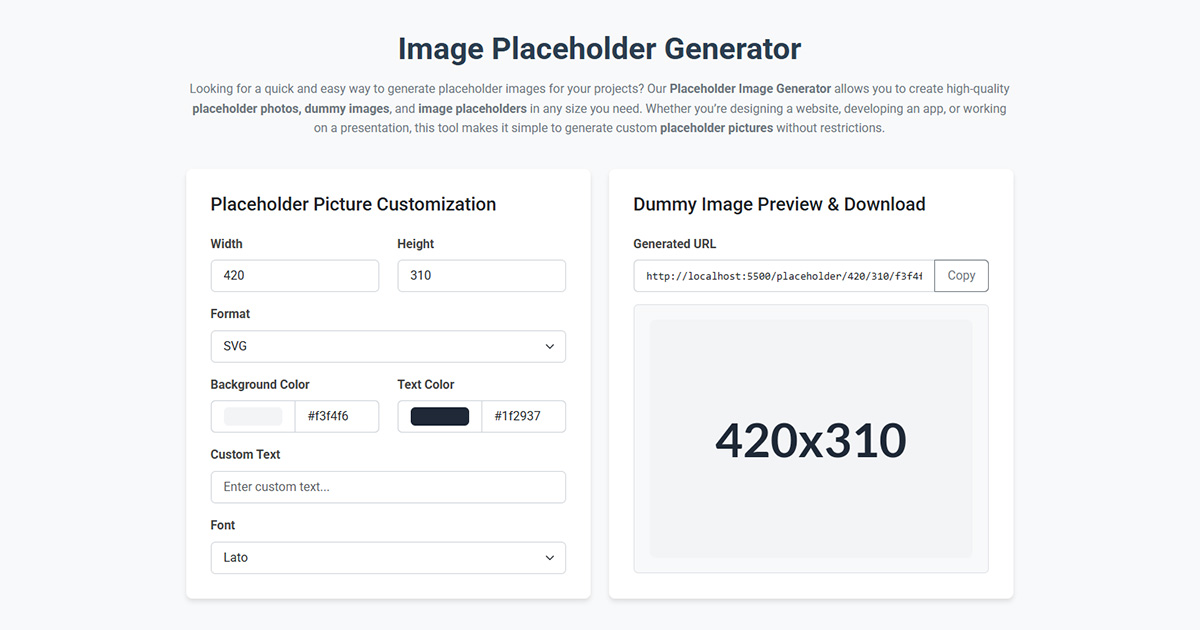This screenshot has width=1200, height=630.
Task: Click the 420x310 preview image
Action: click(811, 438)
